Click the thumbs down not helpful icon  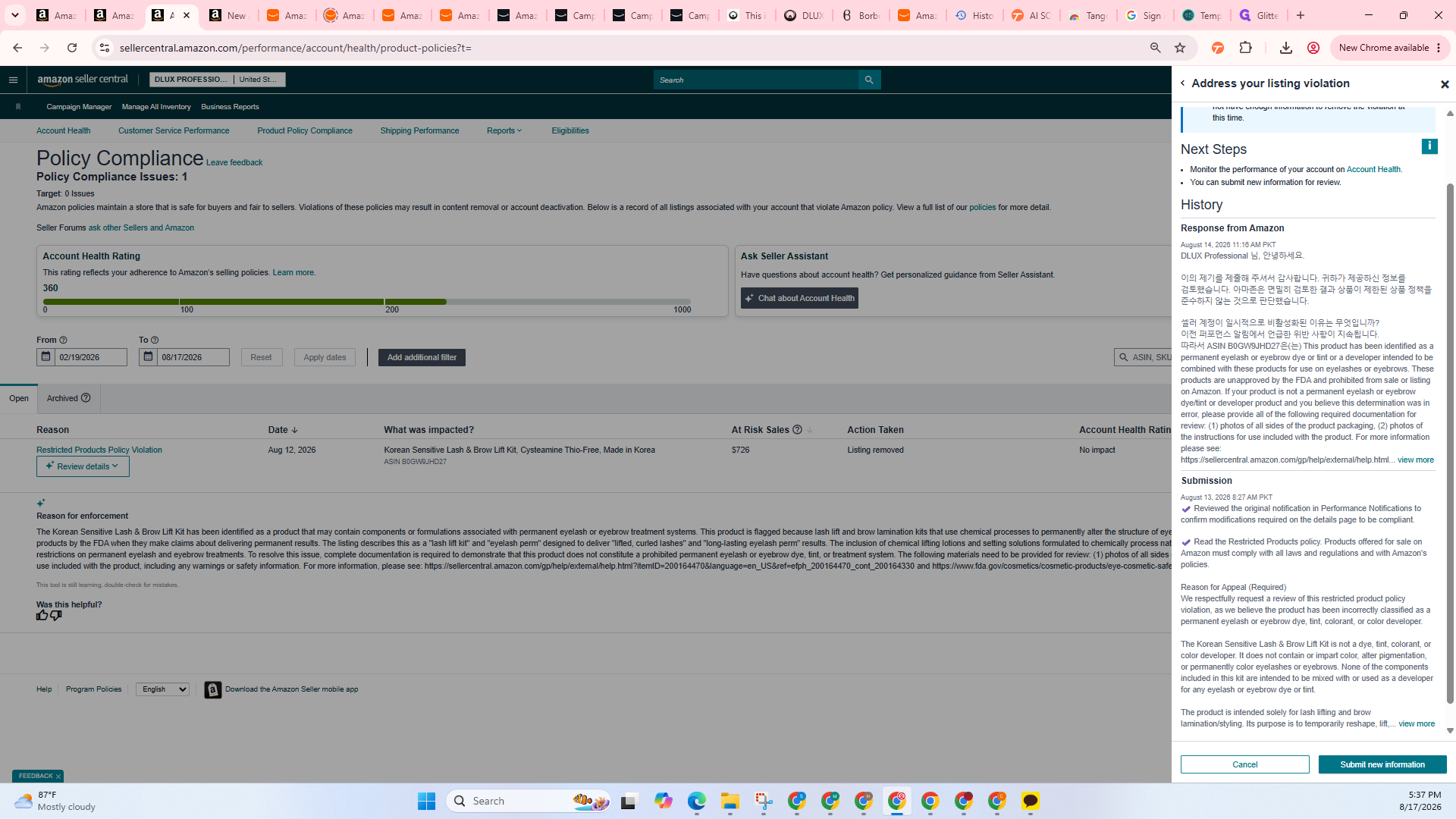pos(55,615)
